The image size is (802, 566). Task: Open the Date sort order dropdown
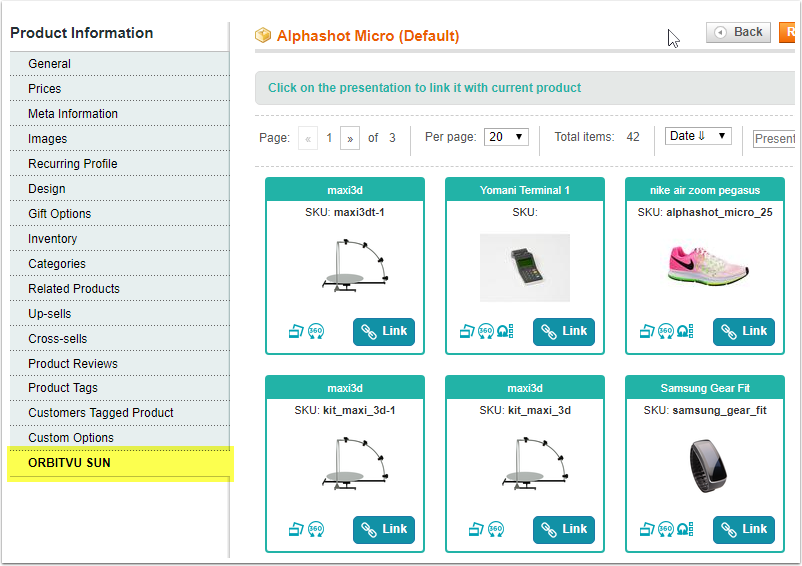(698, 136)
